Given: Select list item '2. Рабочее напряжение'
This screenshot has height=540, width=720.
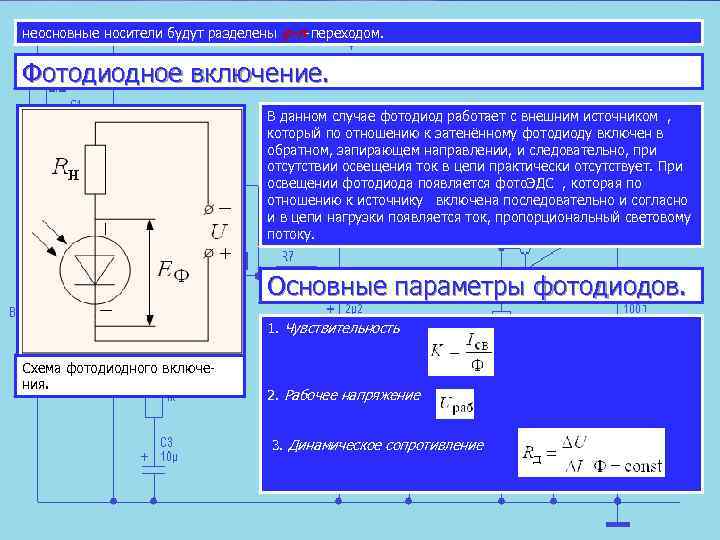Looking at the screenshot, I should [344, 395].
